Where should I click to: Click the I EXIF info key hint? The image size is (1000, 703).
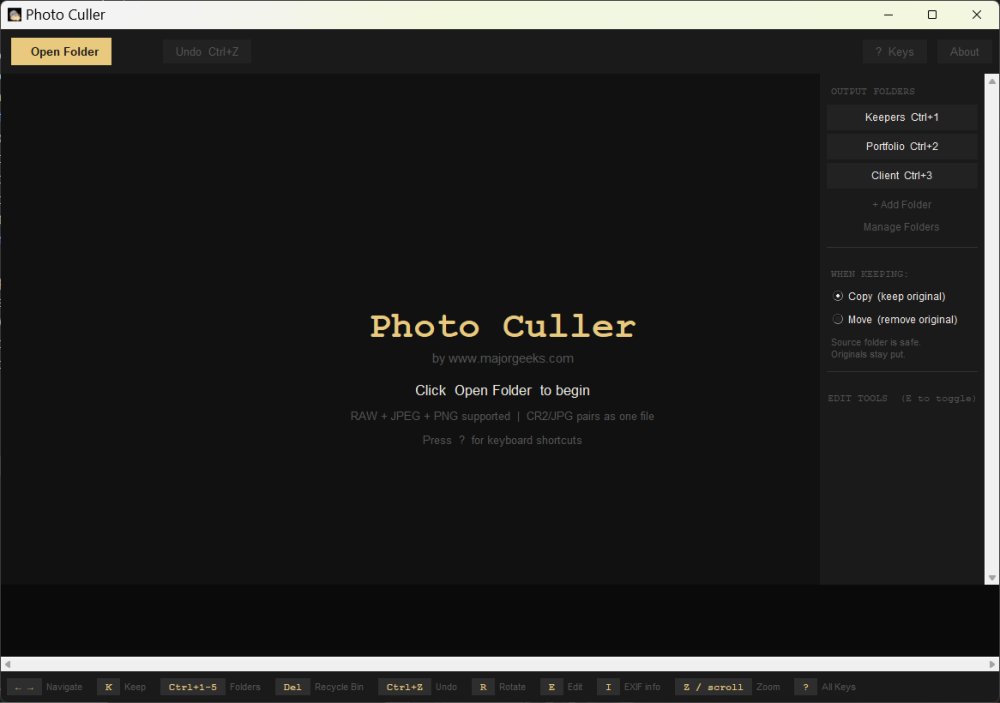coord(629,687)
